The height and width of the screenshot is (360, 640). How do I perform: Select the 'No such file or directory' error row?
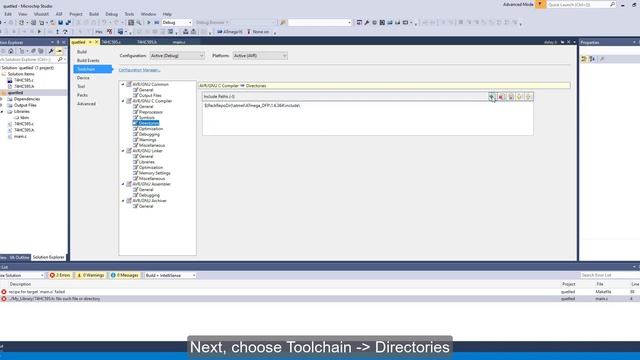320,299
